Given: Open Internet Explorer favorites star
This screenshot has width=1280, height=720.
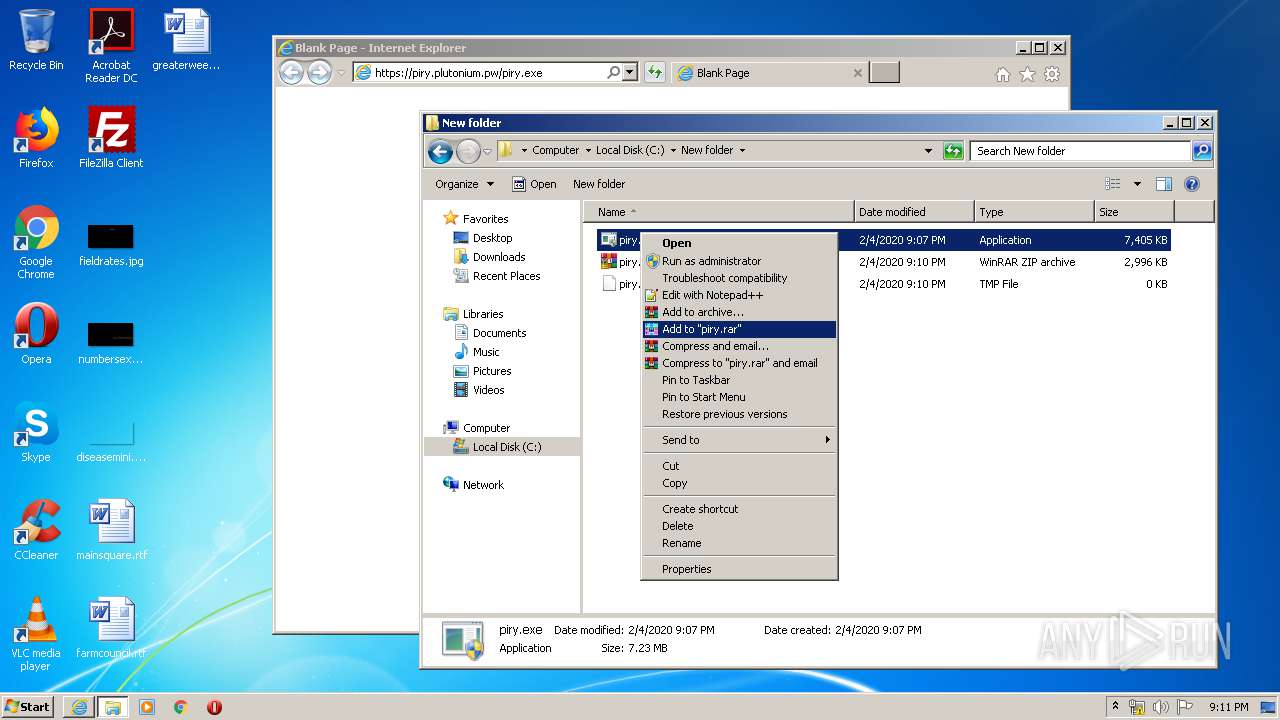Looking at the screenshot, I should click(1027, 74).
